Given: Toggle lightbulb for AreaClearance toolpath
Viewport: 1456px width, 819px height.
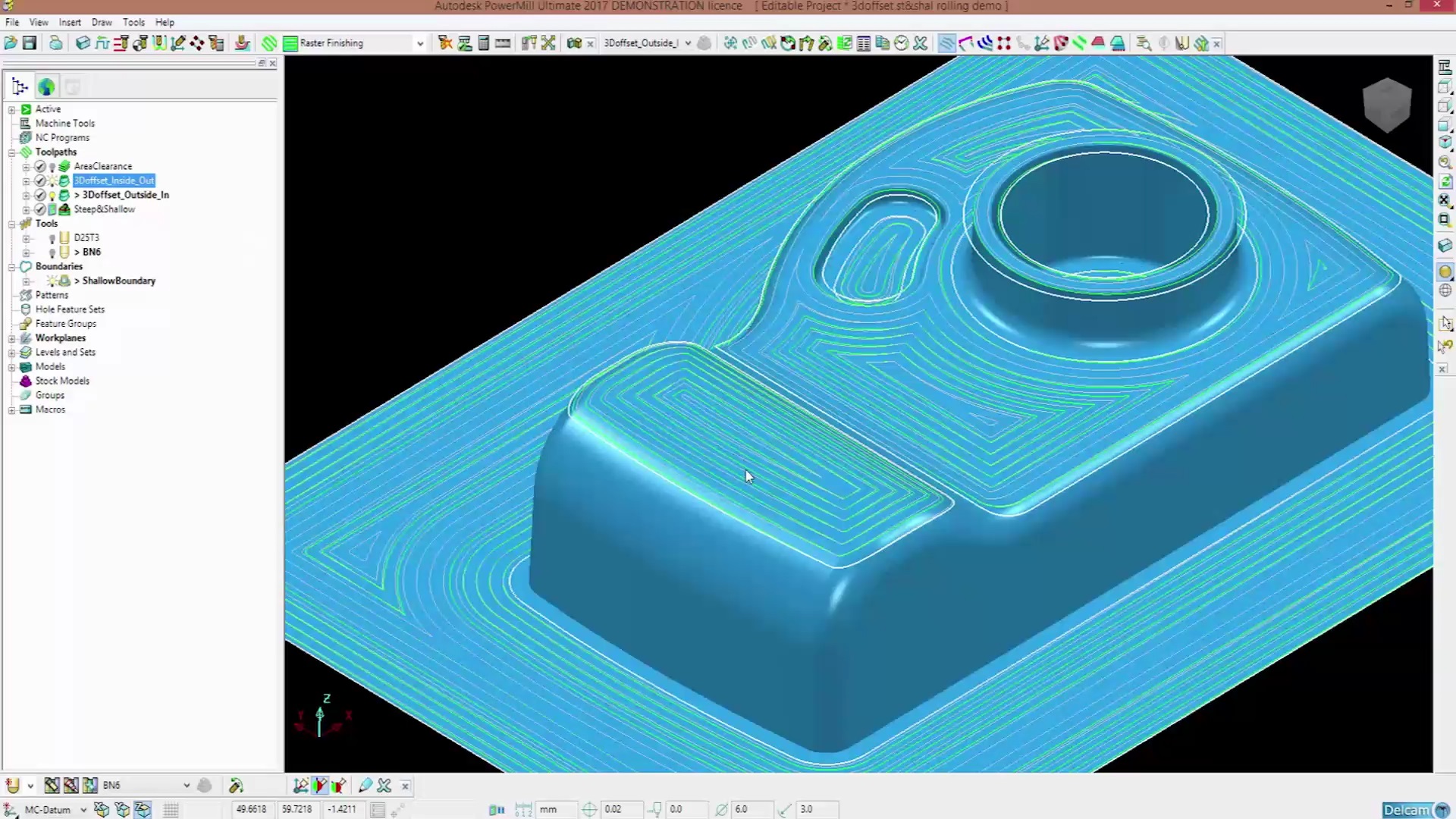Looking at the screenshot, I should 52,167.
